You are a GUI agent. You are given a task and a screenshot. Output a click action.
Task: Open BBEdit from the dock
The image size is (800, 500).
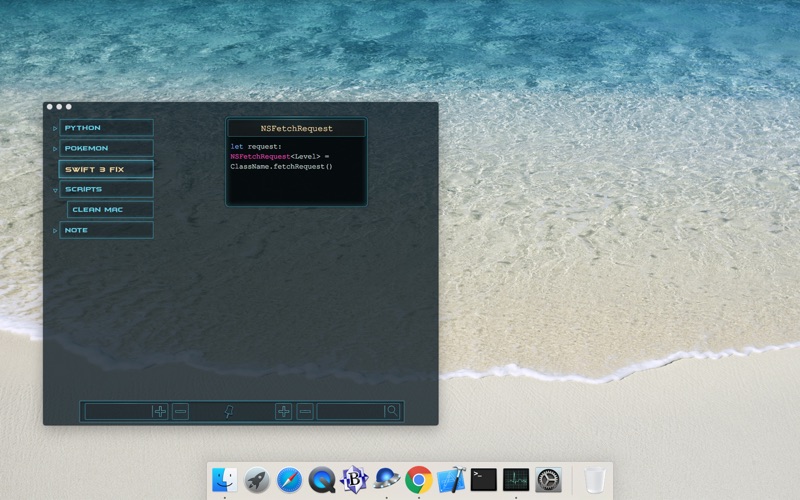(x=355, y=480)
